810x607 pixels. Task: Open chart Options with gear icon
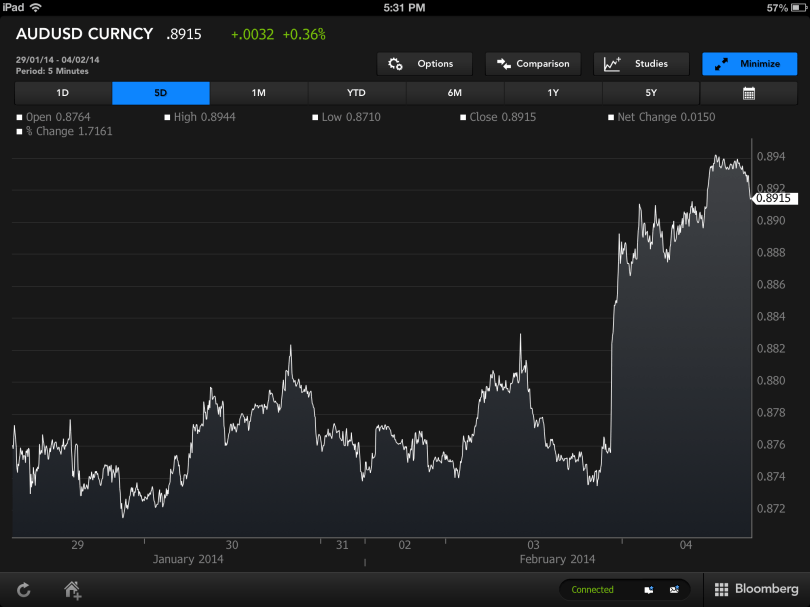point(422,64)
